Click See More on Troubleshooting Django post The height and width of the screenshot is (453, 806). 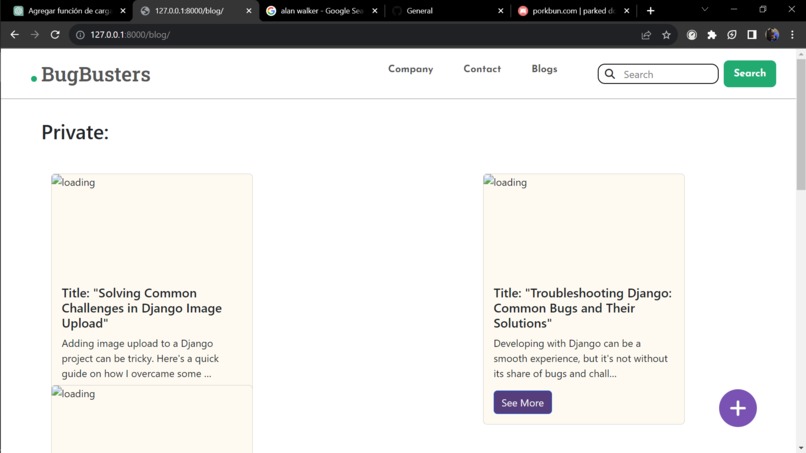pos(522,403)
